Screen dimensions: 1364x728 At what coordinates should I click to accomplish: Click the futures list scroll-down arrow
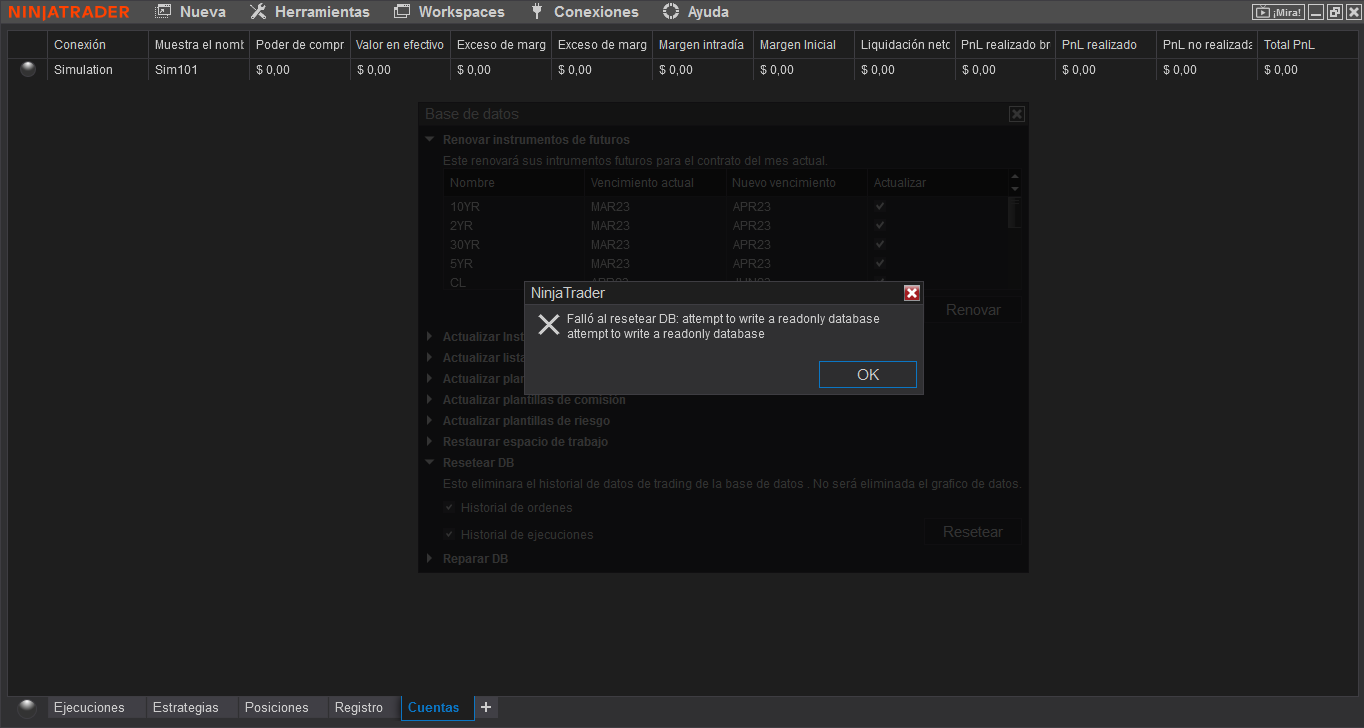pos(1015,189)
